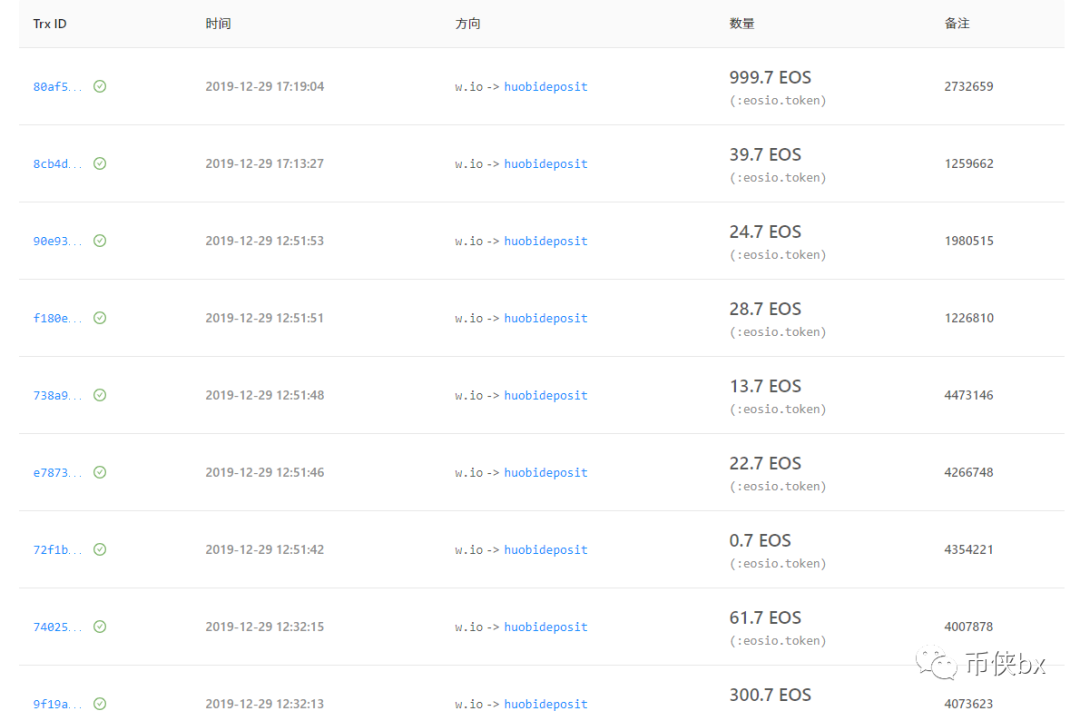Click the verified checkmark icon for 90e93

100,240
